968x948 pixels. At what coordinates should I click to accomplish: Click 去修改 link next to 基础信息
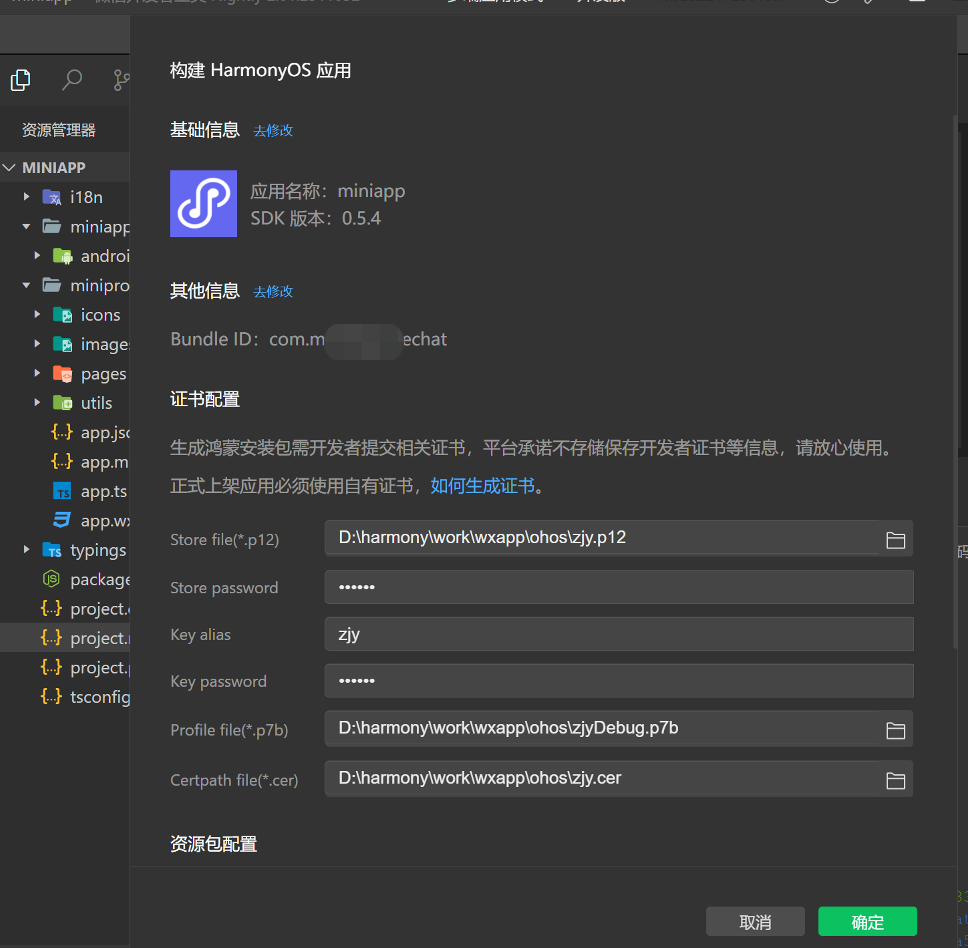click(x=273, y=131)
